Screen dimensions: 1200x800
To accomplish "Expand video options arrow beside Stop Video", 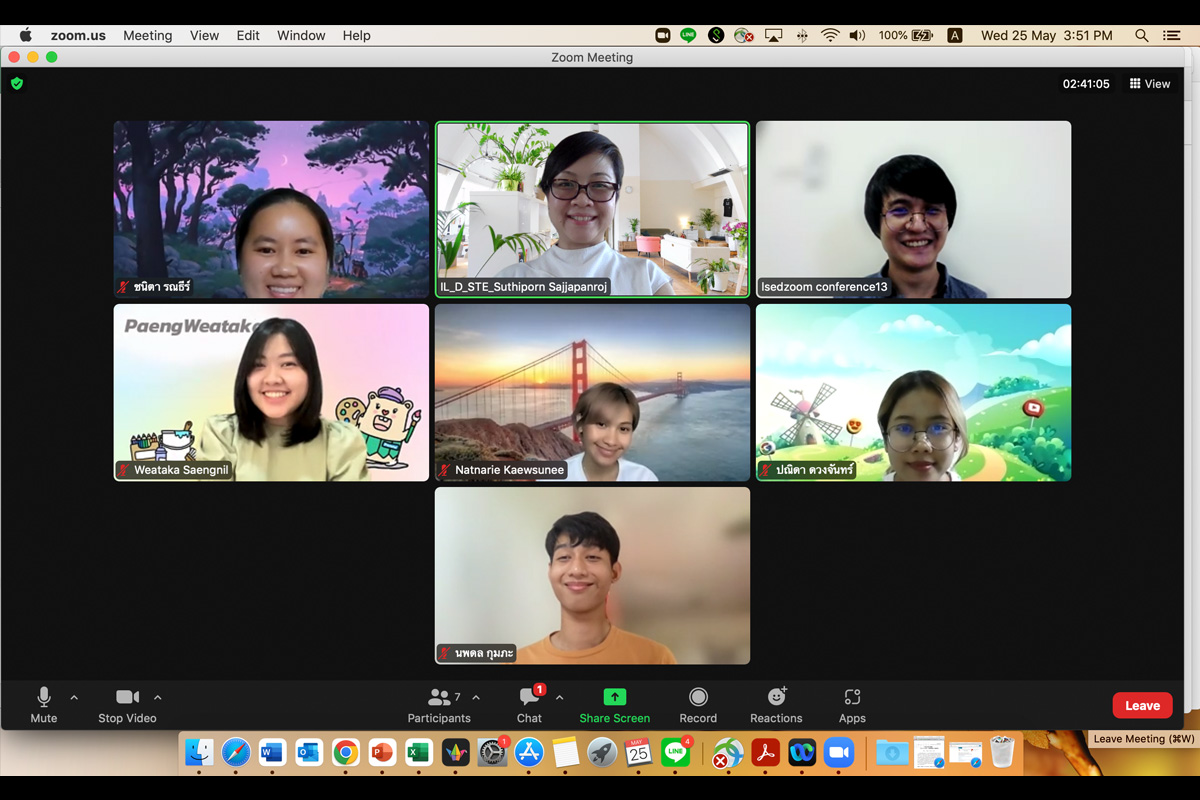I will (158, 697).
